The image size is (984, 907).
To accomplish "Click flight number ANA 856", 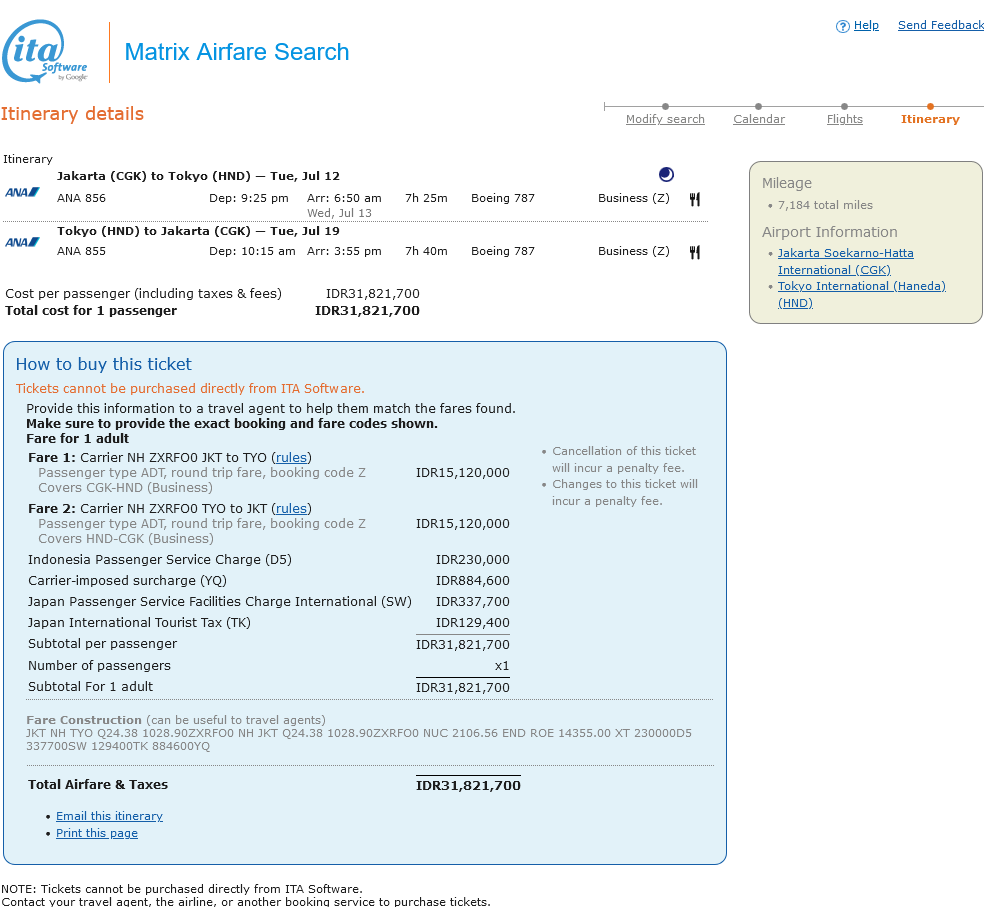I will (82, 198).
